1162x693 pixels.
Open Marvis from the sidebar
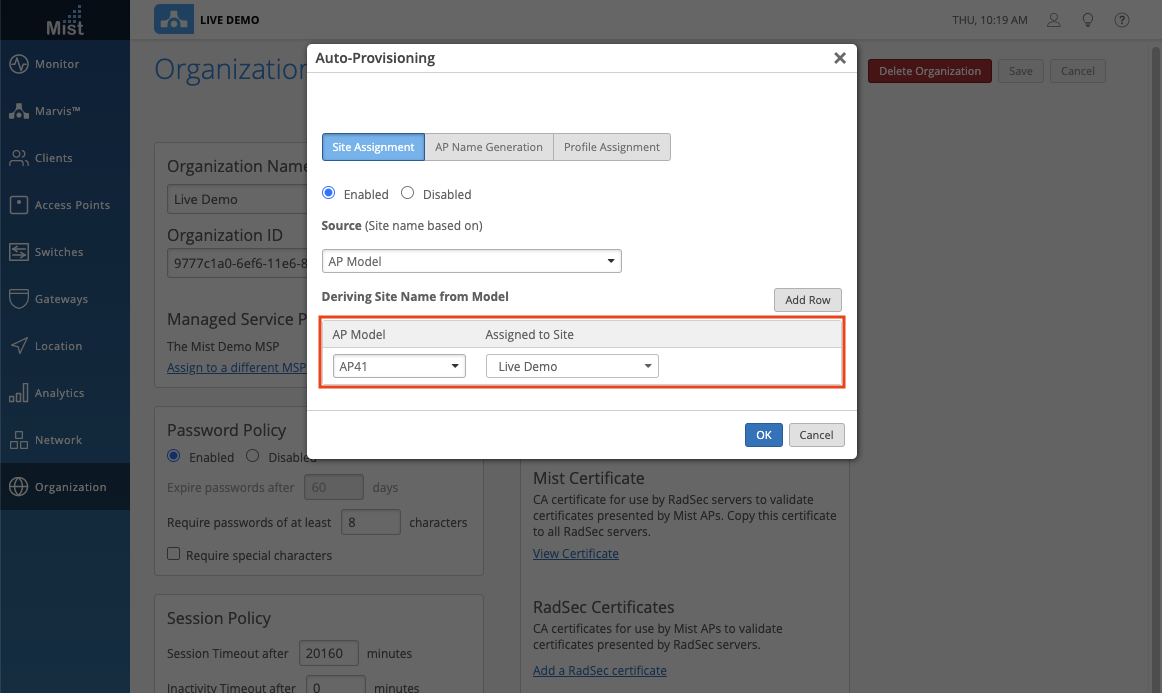pyautogui.click(x=19, y=111)
